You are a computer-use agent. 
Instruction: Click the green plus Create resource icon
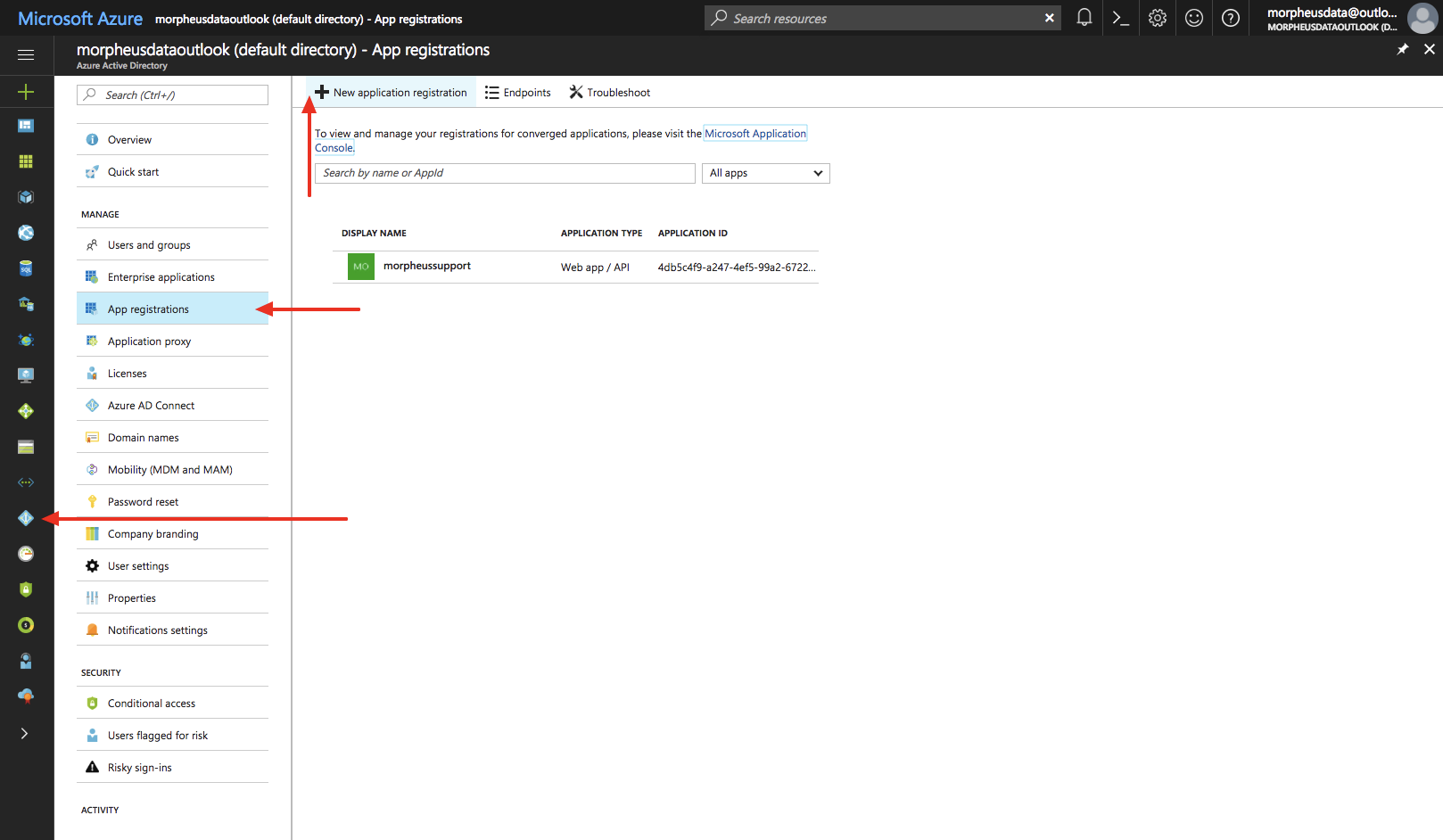pyautogui.click(x=26, y=92)
